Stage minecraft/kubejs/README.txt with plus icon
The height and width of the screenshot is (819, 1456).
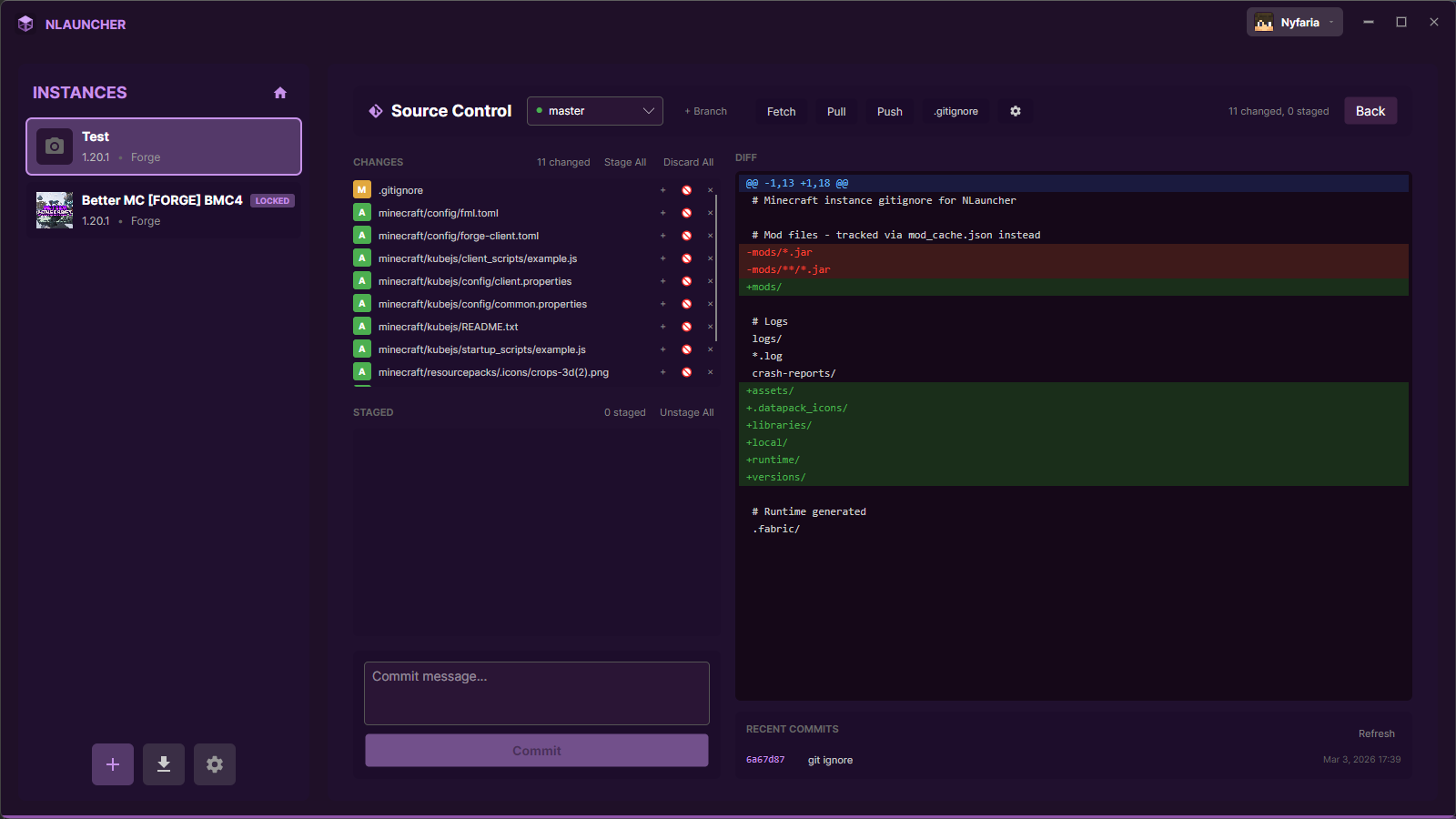(662, 327)
